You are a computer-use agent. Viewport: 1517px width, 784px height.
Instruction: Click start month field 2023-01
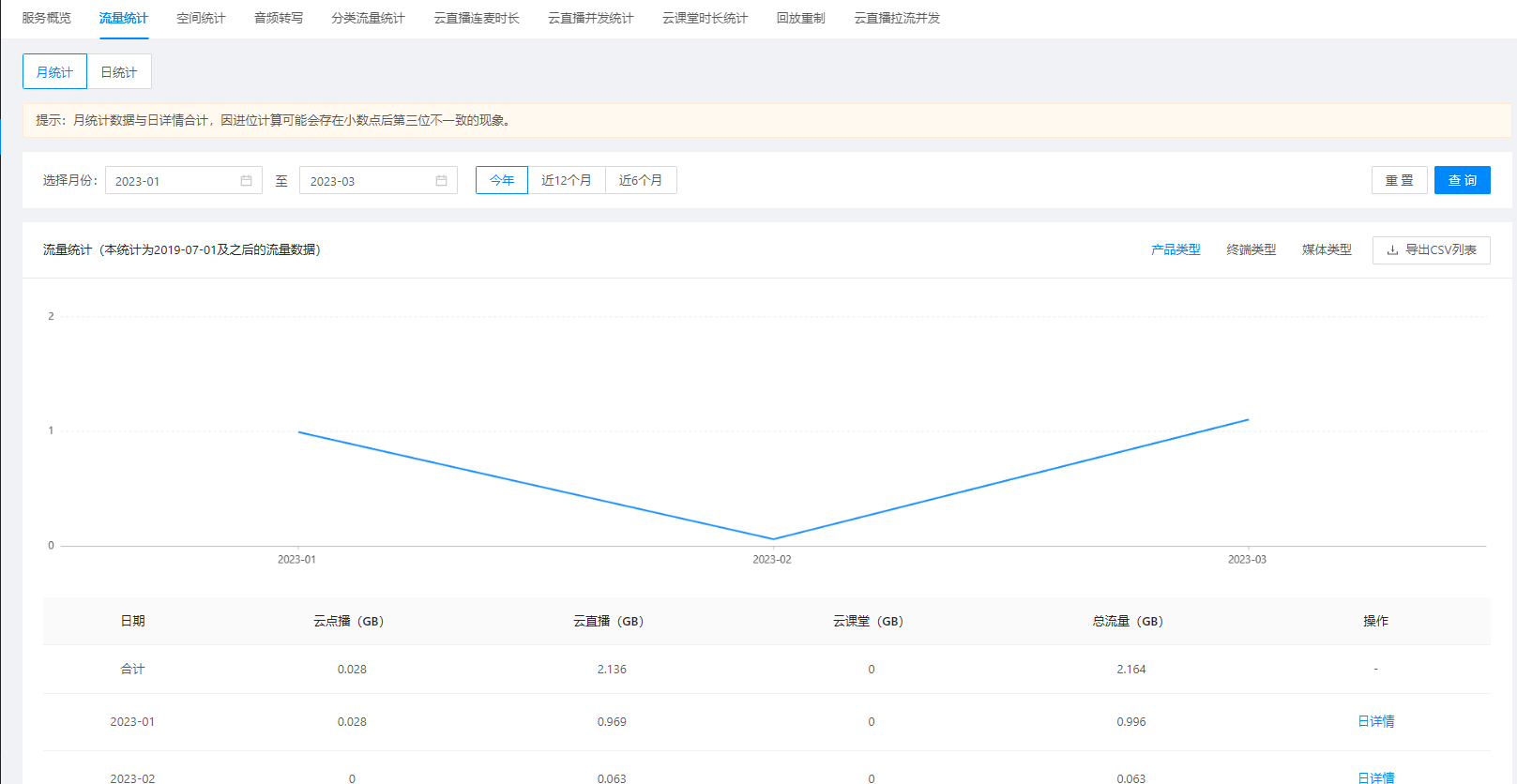click(184, 180)
